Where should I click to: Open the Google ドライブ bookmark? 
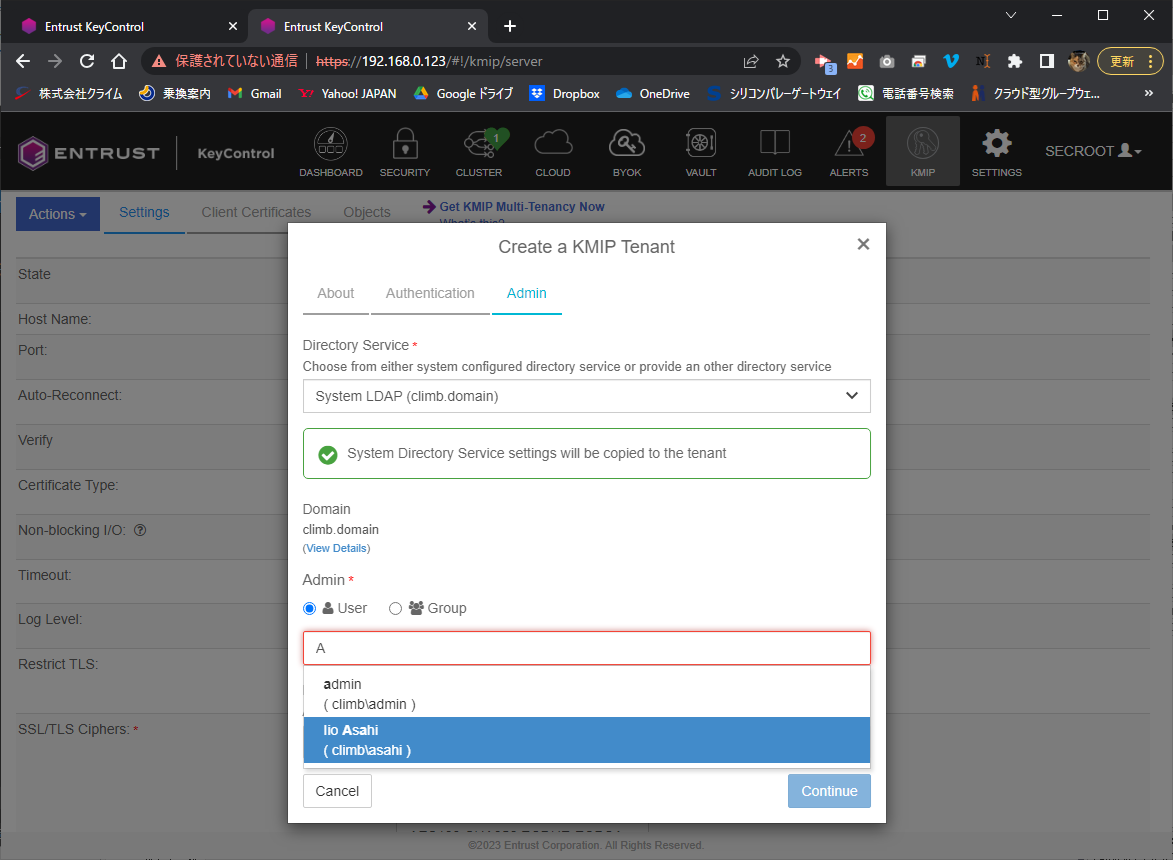coord(464,93)
